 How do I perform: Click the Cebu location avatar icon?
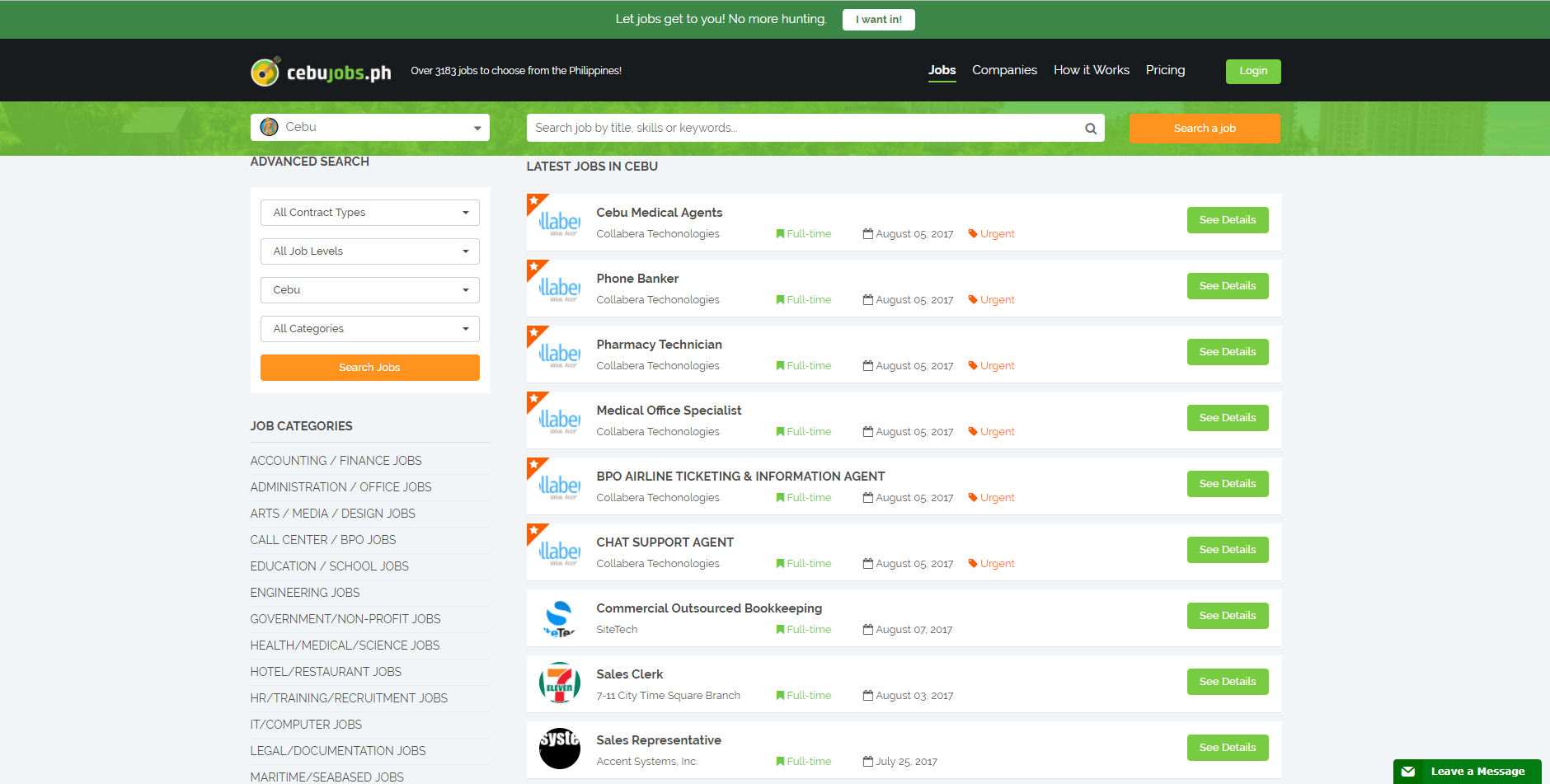(269, 127)
